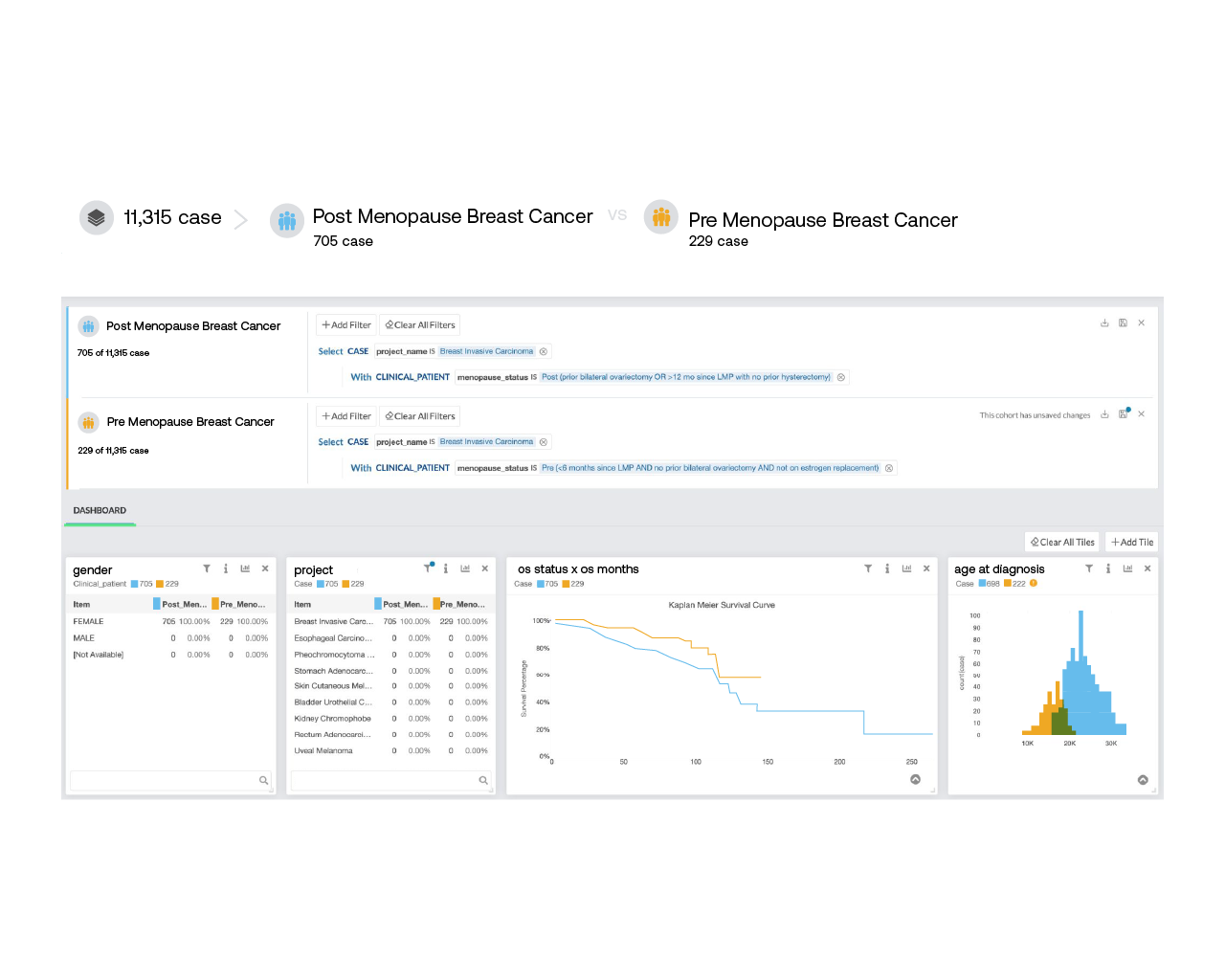1225x980 pixels.
Task: Click the breadcrumb chevron after 11,315 case
Action: [241, 220]
